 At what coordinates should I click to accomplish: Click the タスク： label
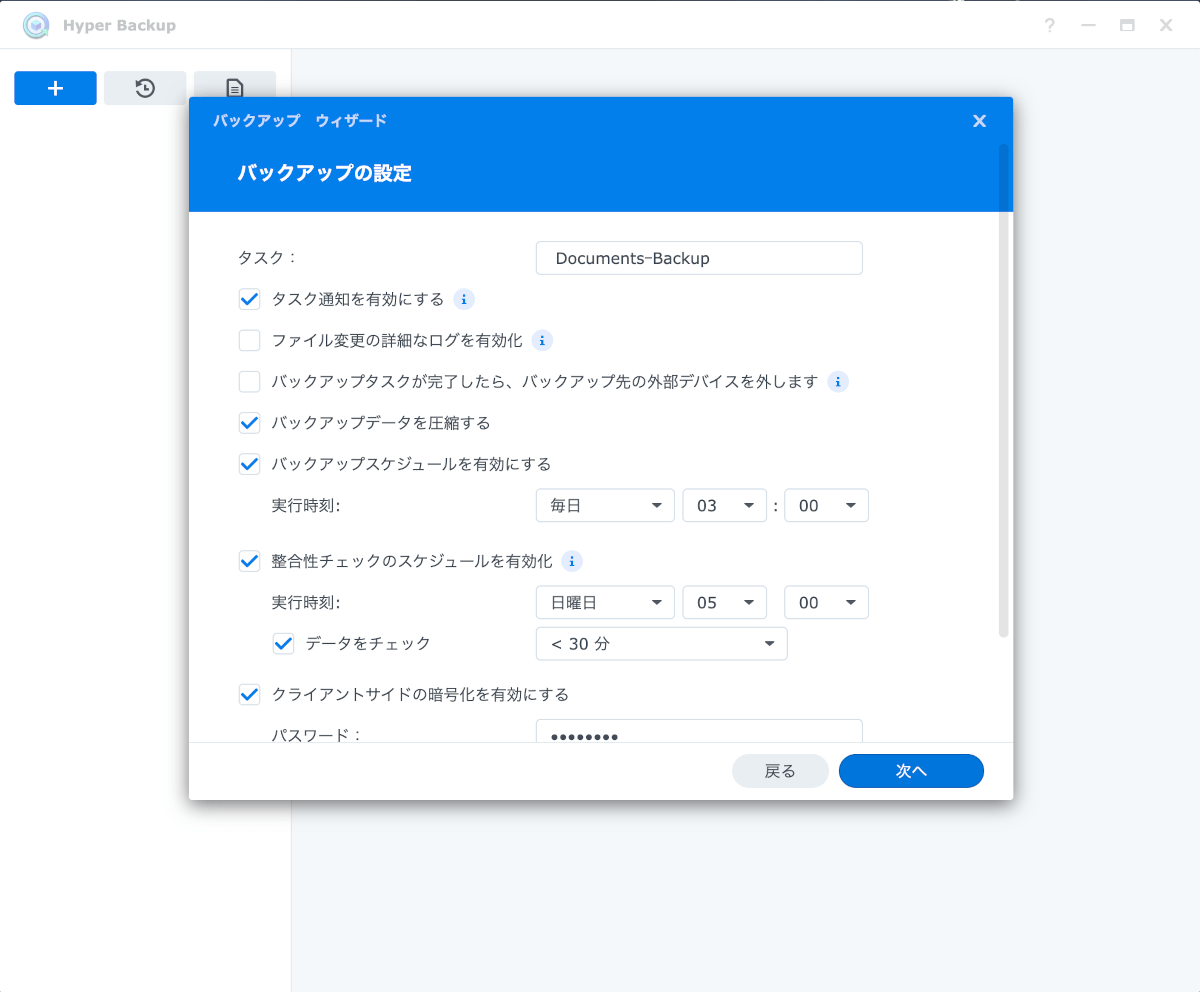click(267, 258)
